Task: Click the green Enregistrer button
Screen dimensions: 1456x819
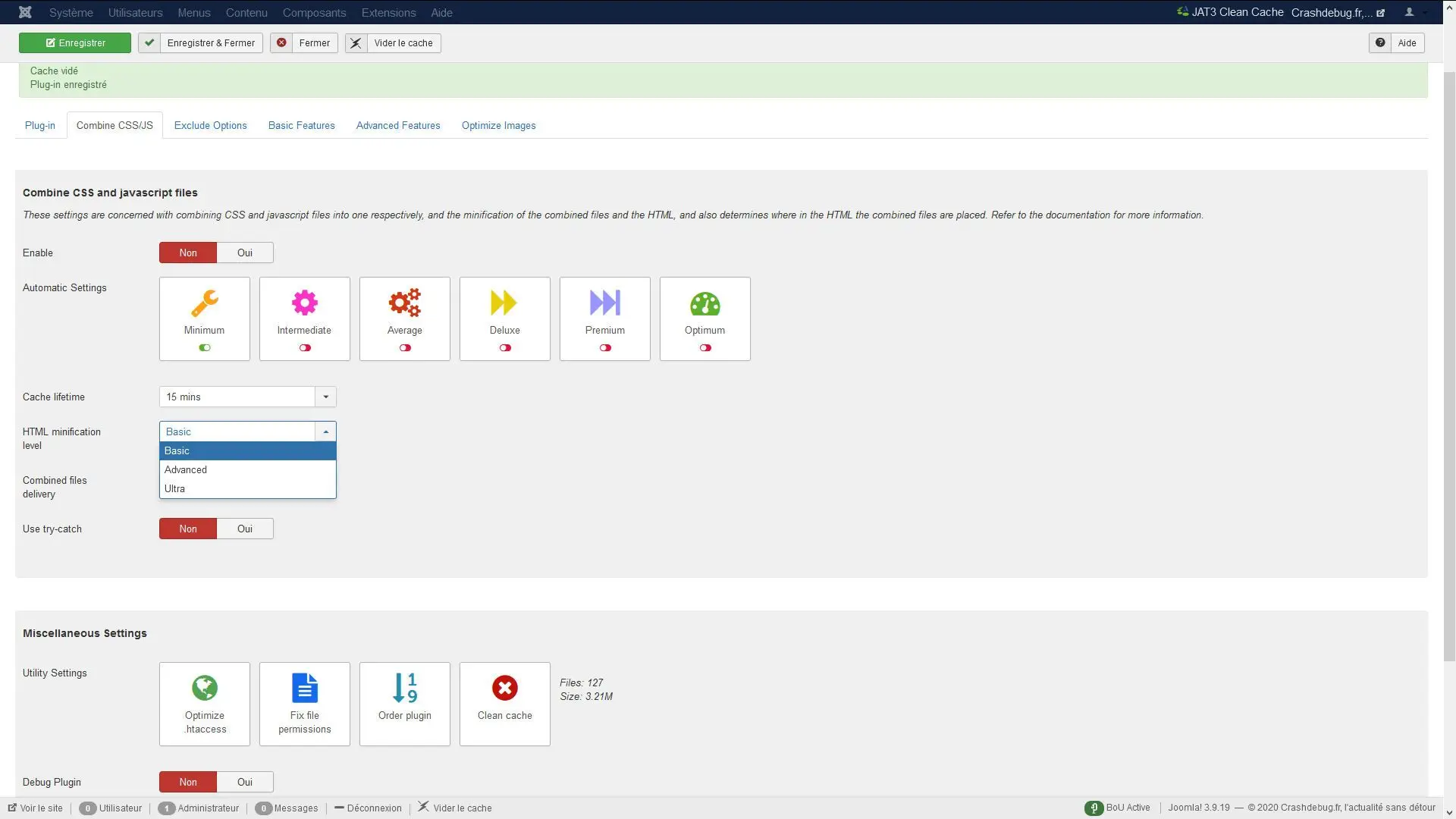Action: coord(75,42)
